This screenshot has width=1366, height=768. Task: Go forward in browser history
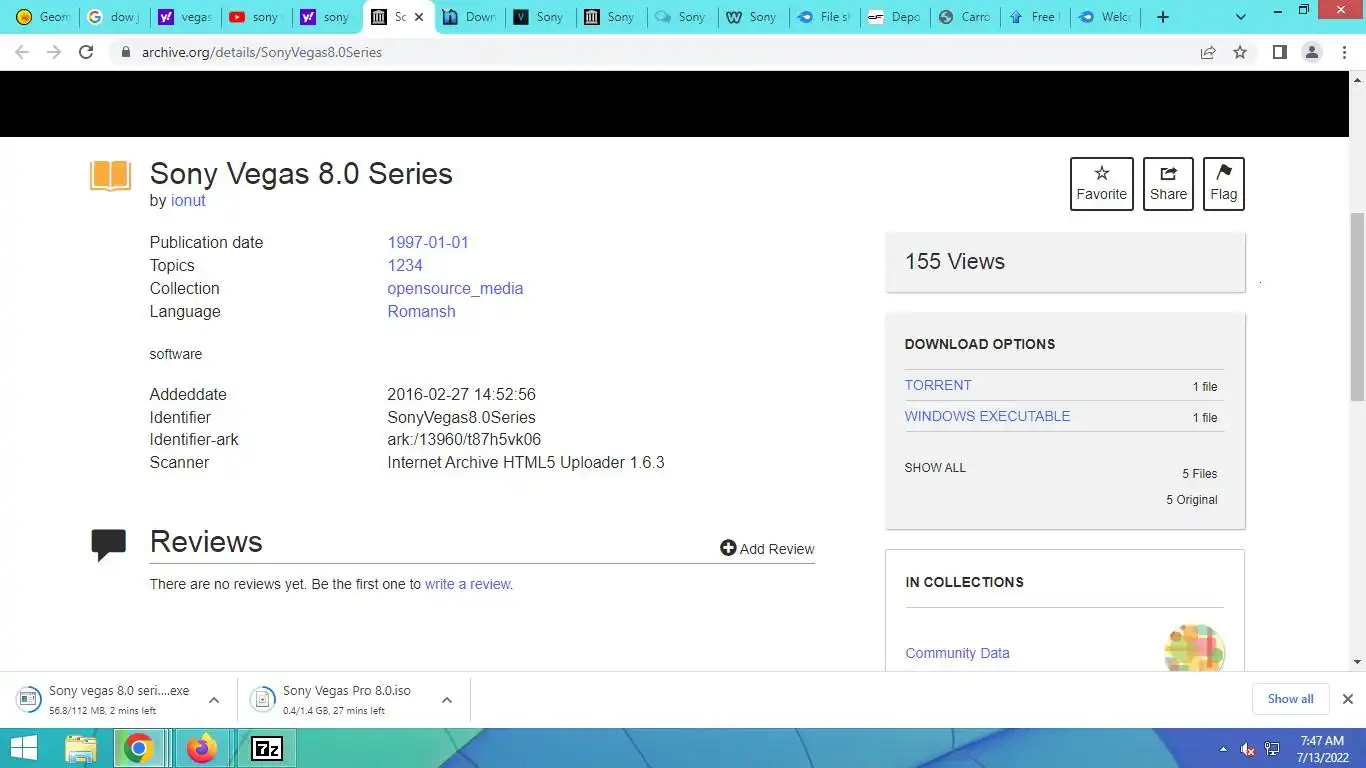point(54,52)
